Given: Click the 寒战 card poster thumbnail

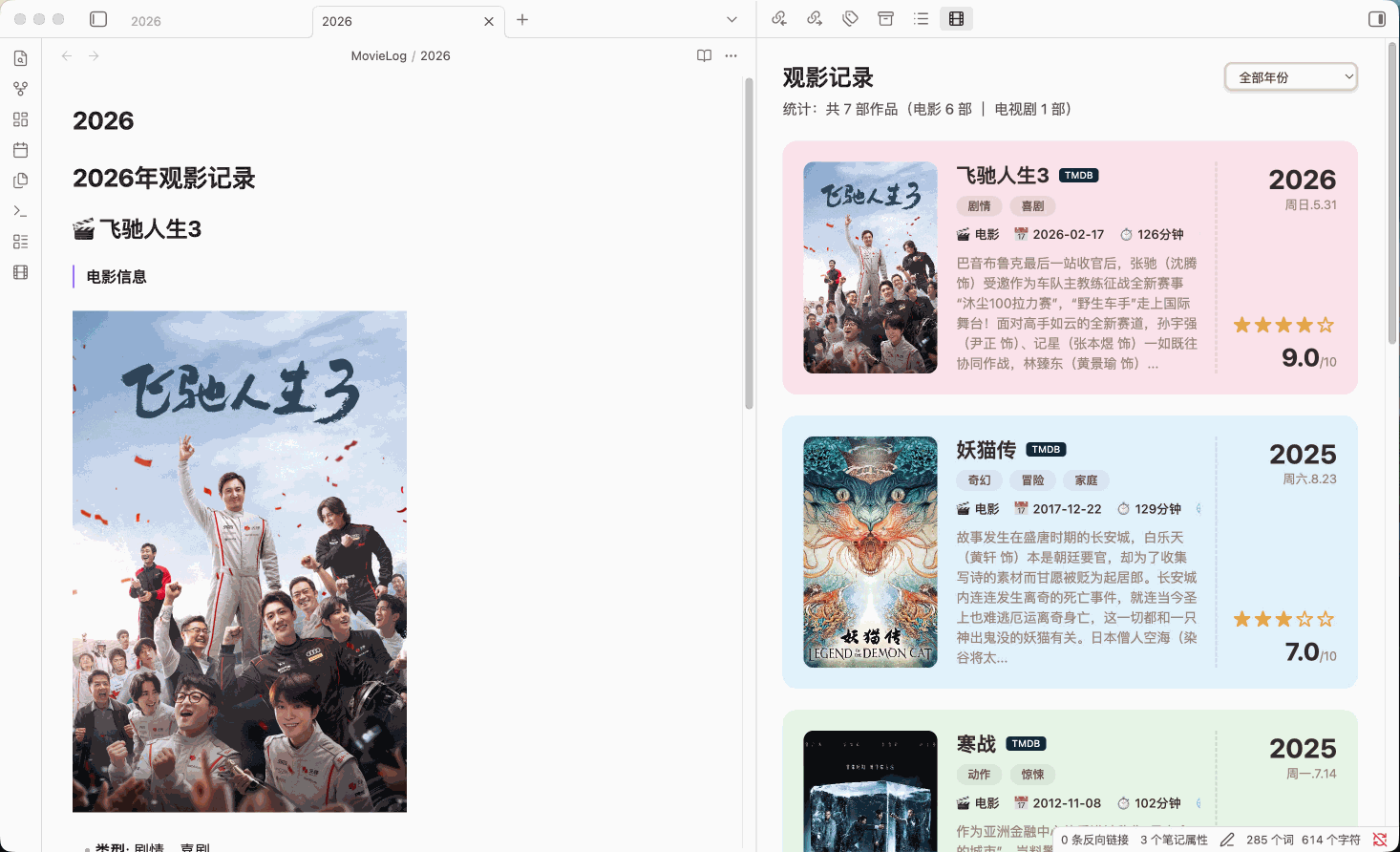Looking at the screenshot, I should pyautogui.click(x=870, y=791).
